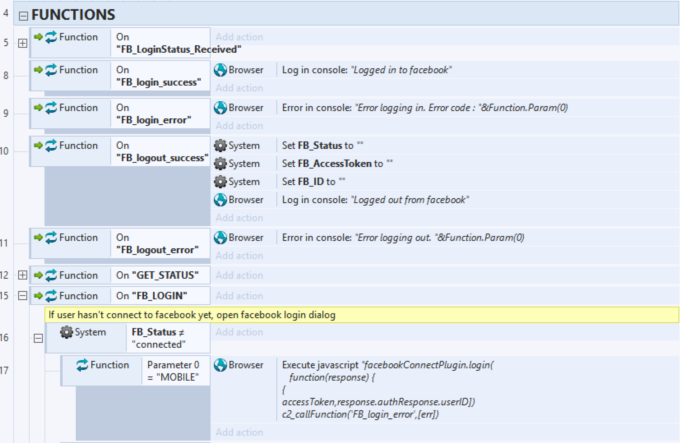Select On "FB_login_success" condition text
Viewport: 680px width, 443px height.
click(159, 76)
